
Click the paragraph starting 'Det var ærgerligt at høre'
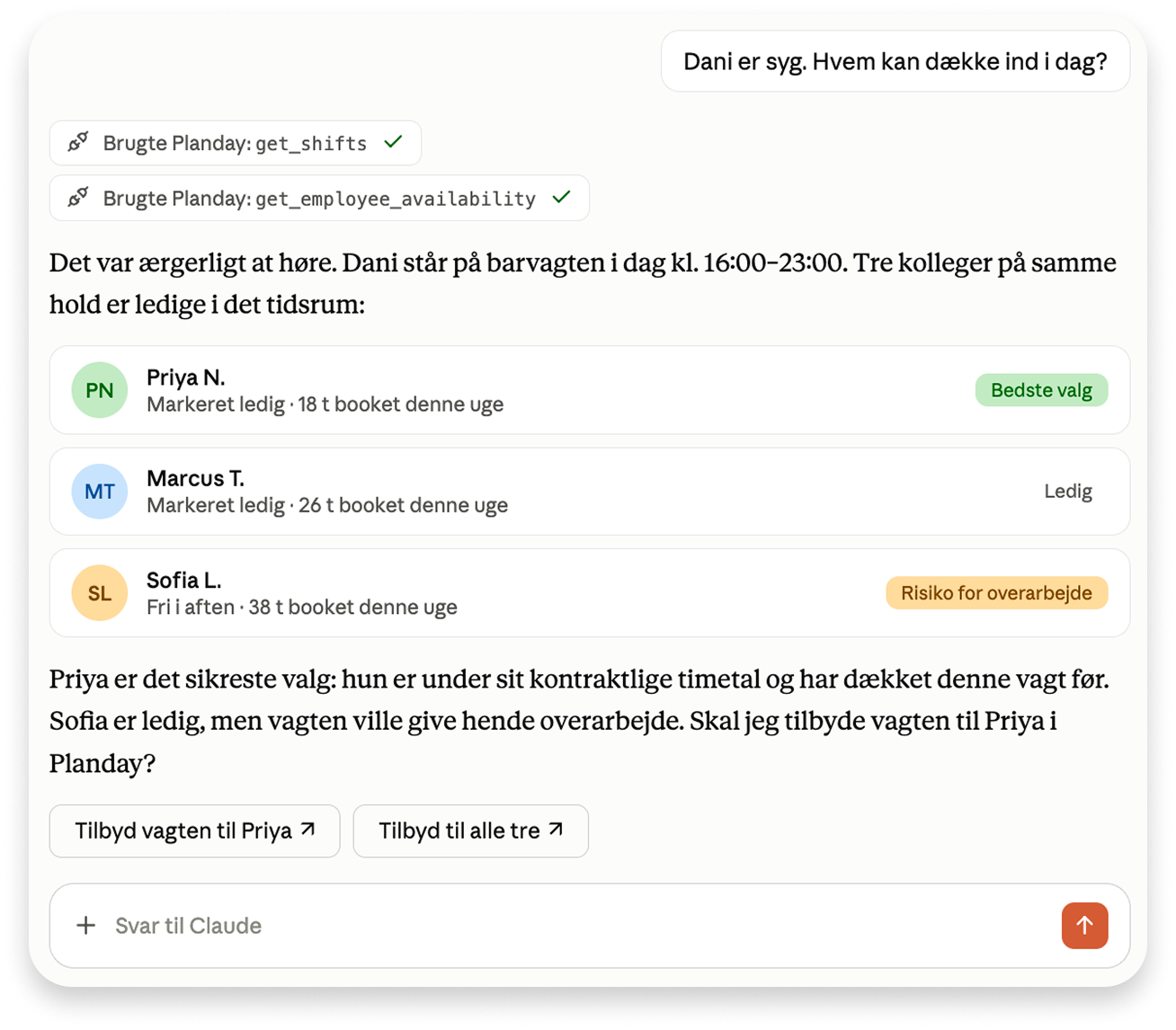583,283
